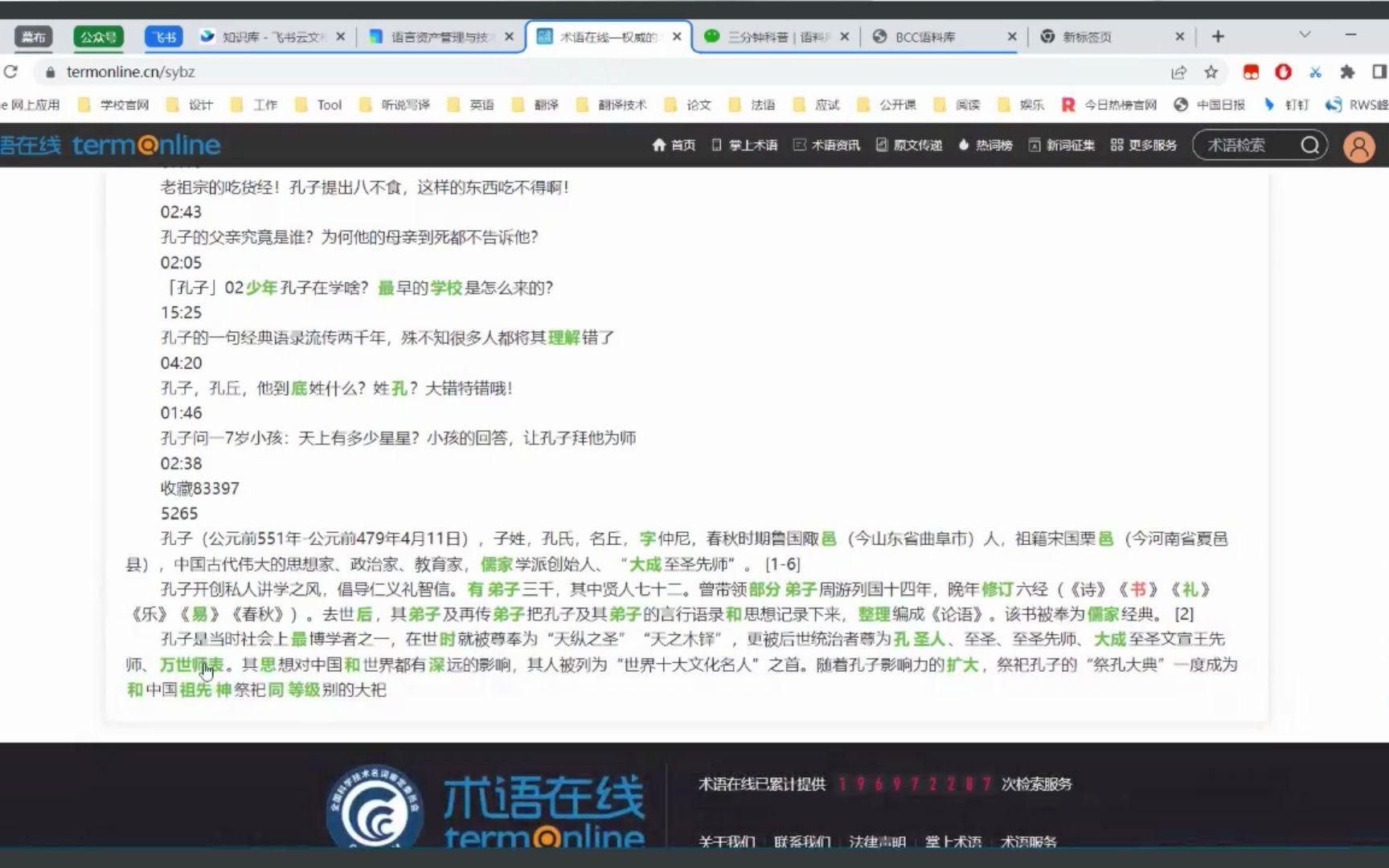The image size is (1389, 868).
Task: Click the 幕布 tab group chip
Action: 33,37
